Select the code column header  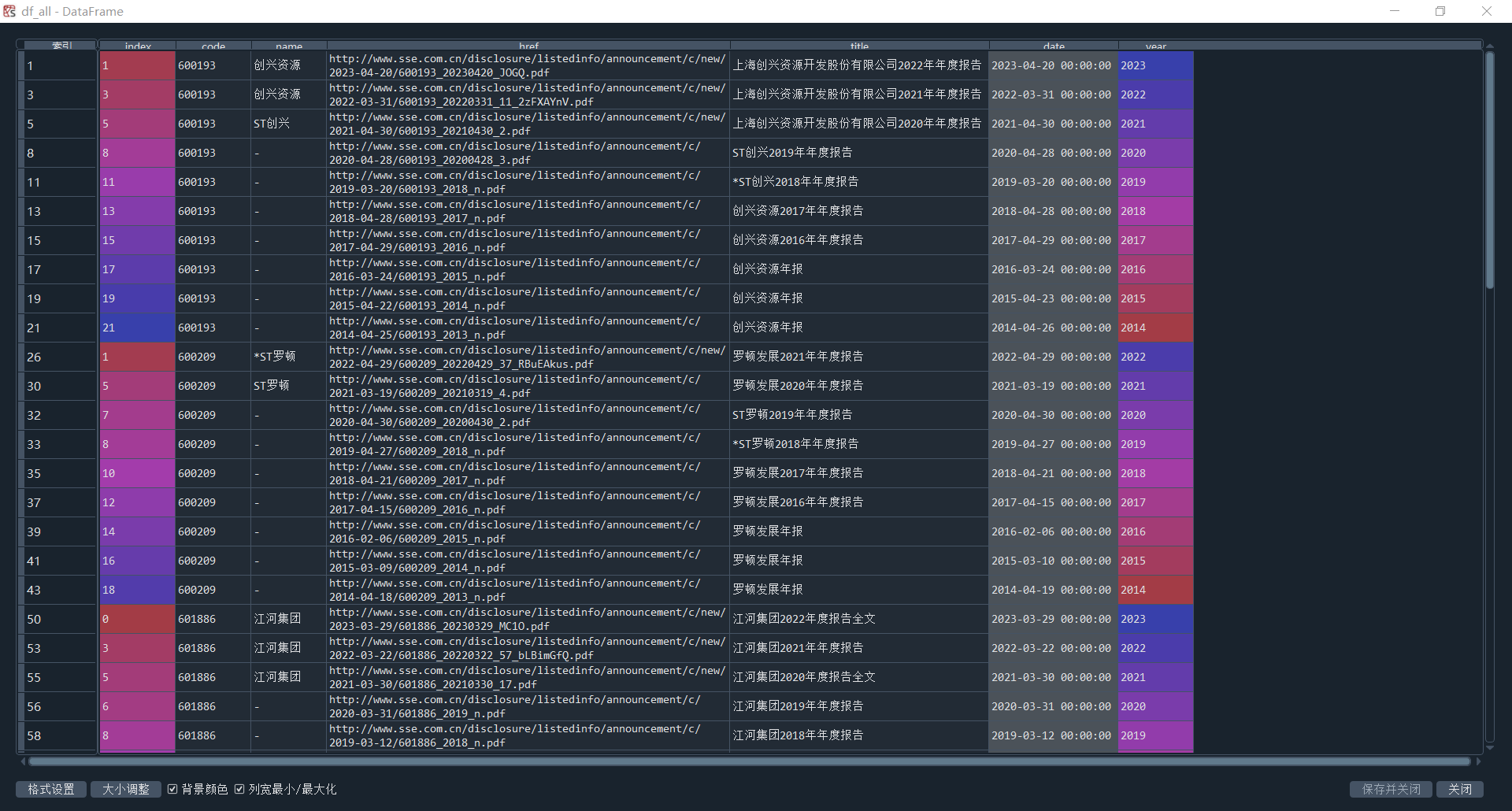tap(213, 46)
